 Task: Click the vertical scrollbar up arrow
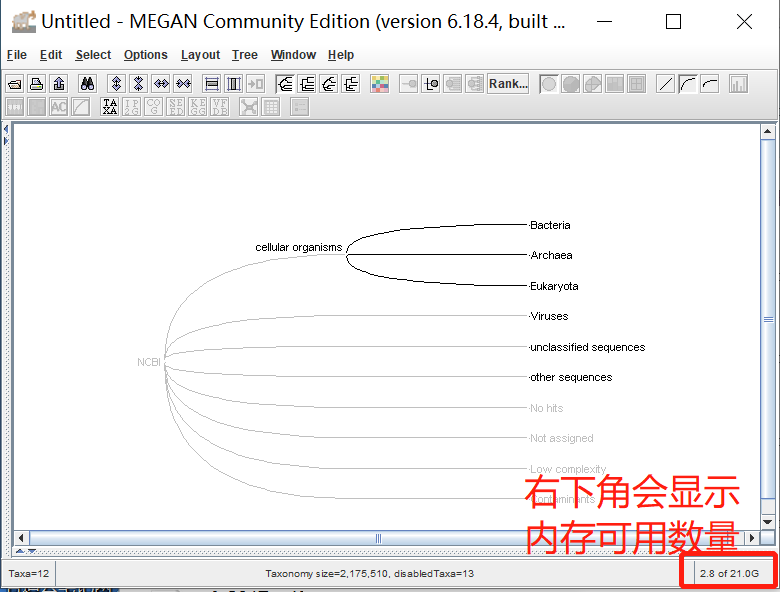(767, 131)
